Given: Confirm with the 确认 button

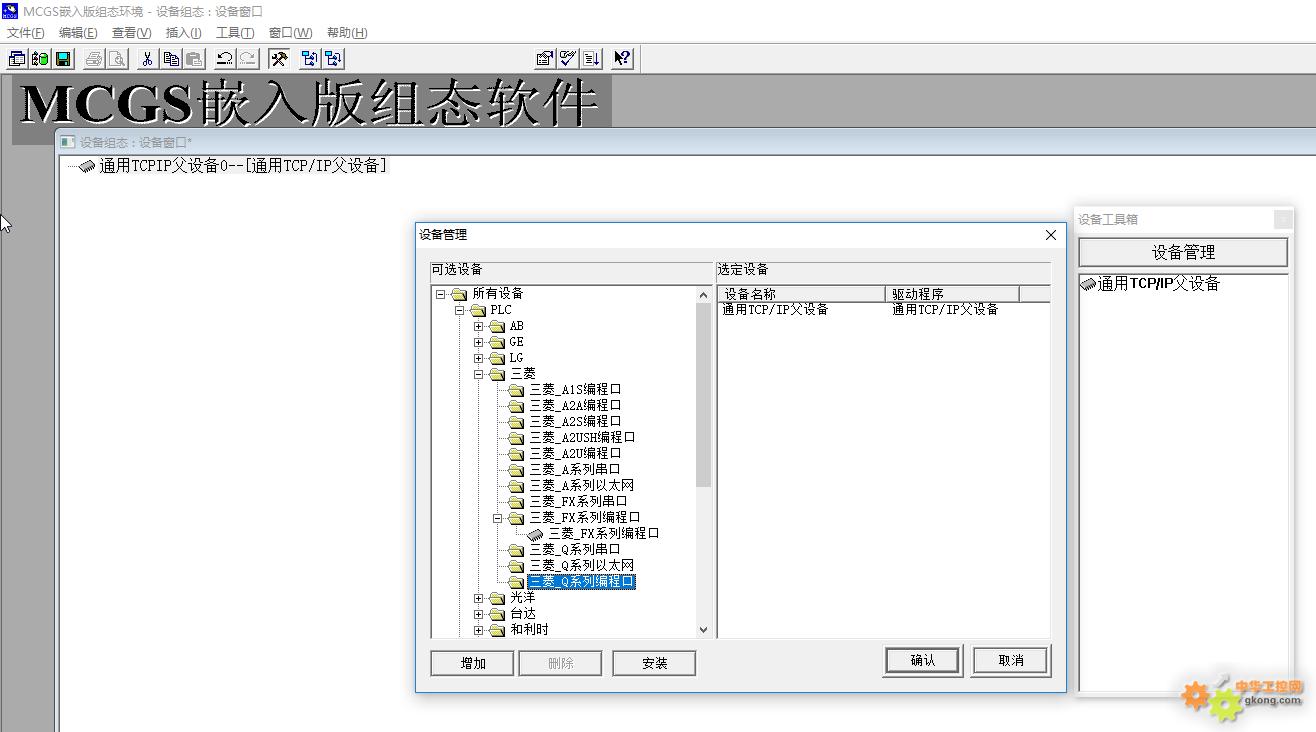Looking at the screenshot, I should click(922, 661).
